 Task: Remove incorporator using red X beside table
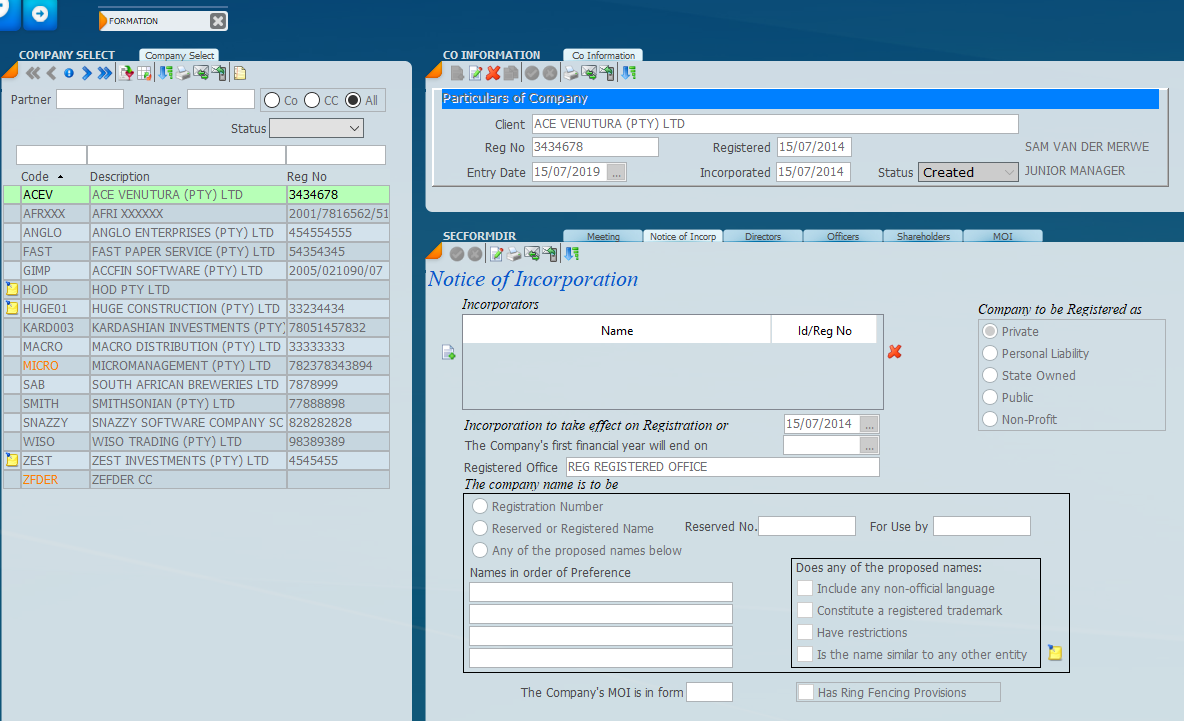pyautogui.click(x=895, y=352)
